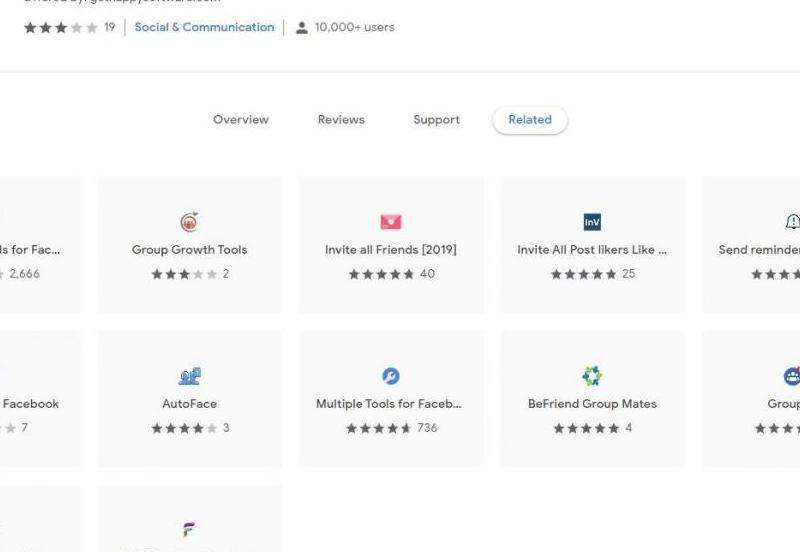The image size is (800, 552).
Task: Click the Invite all Friends [2019] icon
Action: tap(391, 222)
